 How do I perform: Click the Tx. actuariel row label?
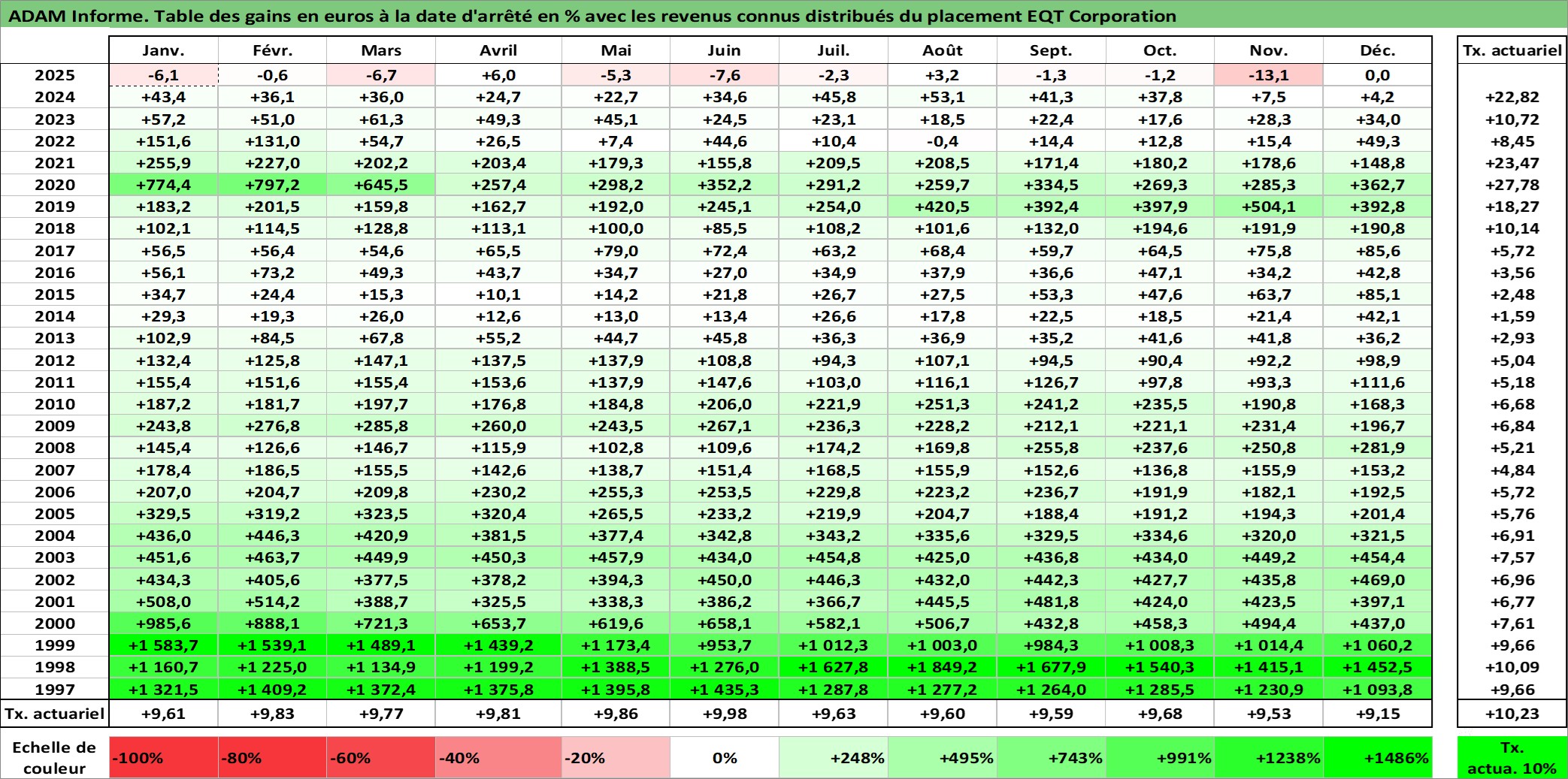coord(55,714)
